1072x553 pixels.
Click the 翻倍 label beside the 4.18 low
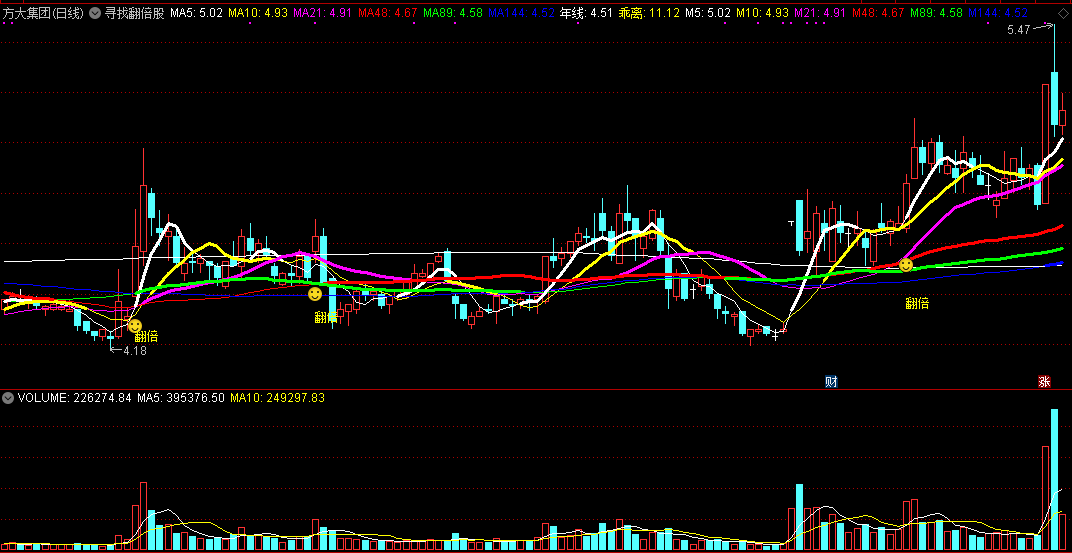click(x=146, y=336)
